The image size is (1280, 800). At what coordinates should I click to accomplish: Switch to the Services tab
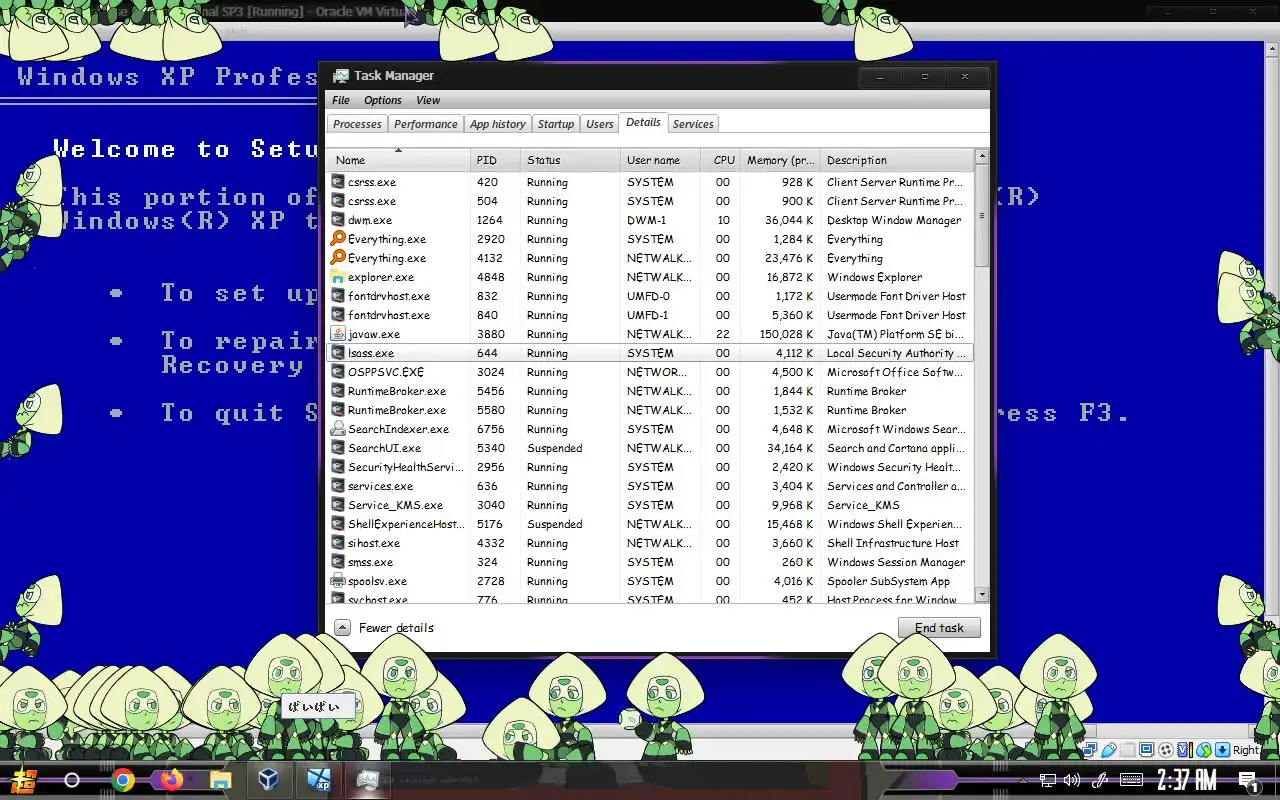pyautogui.click(x=693, y=124)
